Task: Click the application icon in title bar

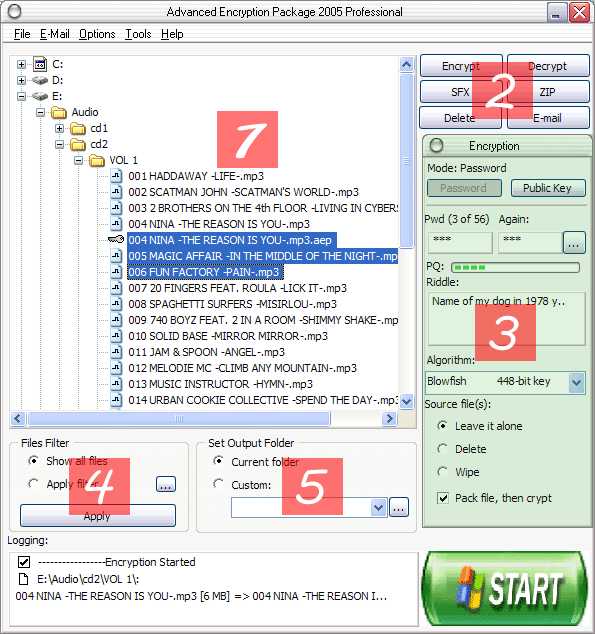Action: 14,12
